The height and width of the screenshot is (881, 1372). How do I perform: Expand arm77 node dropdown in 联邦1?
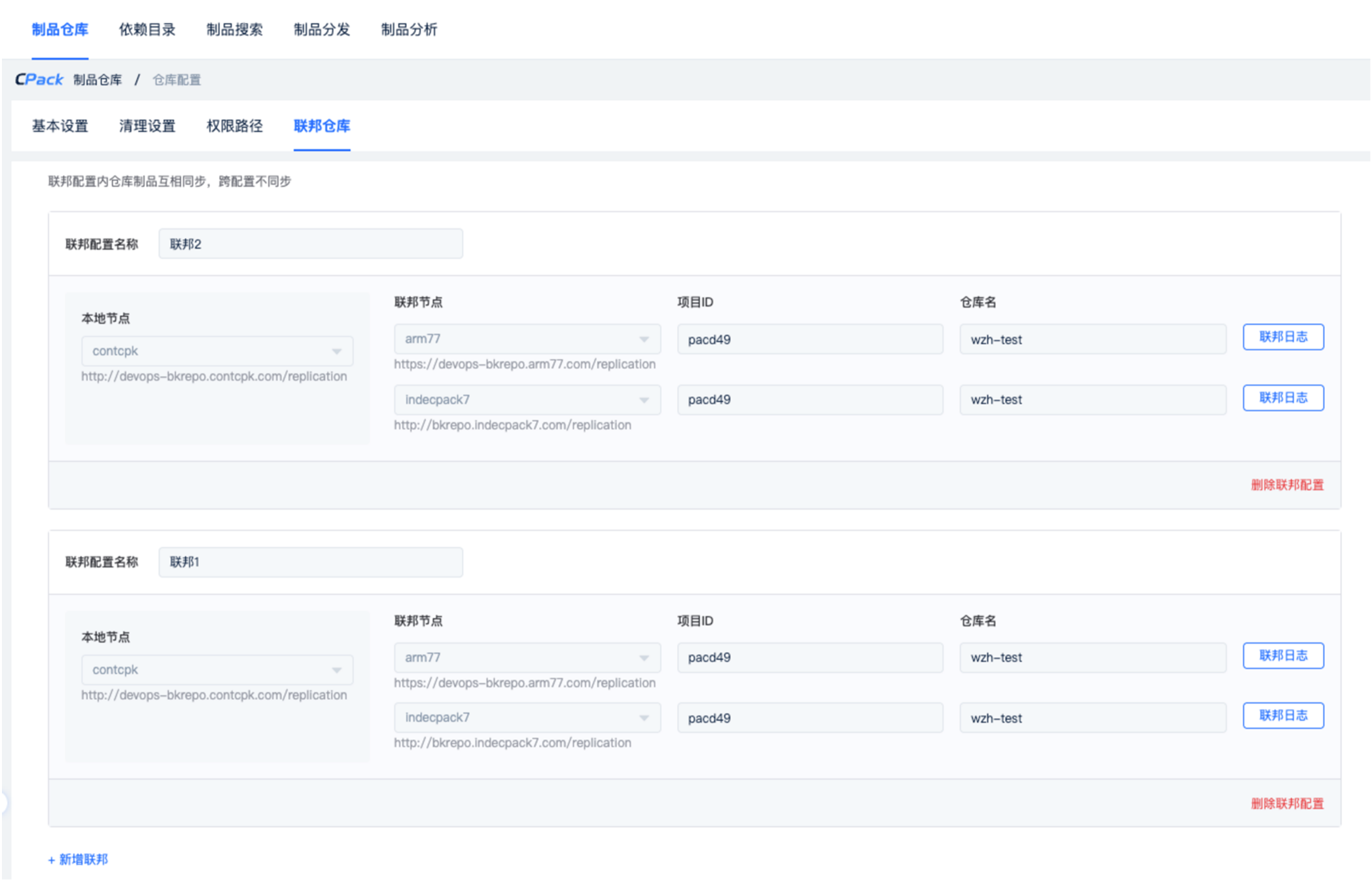[x=527, y=657]
